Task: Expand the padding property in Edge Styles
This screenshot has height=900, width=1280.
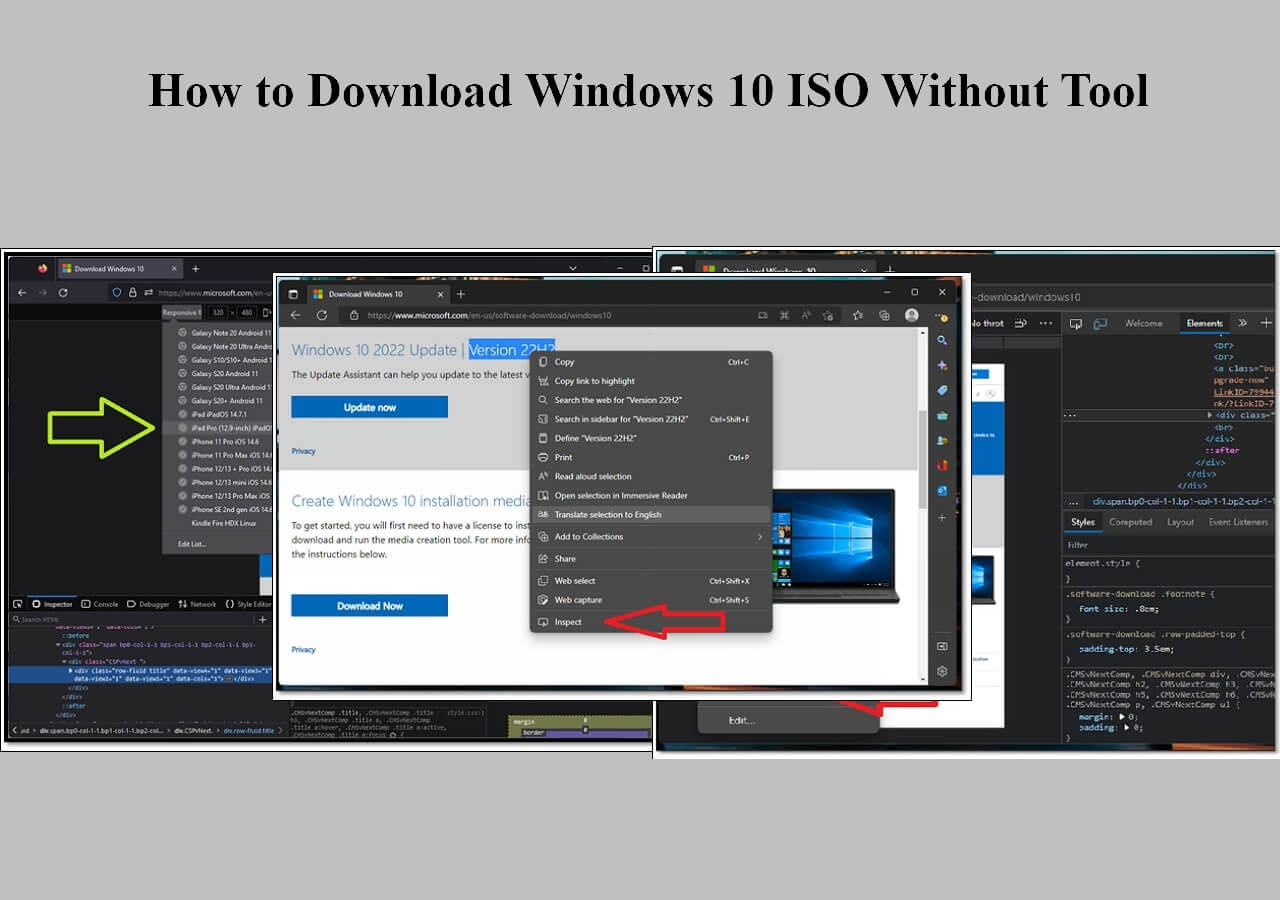Action: 1127,727
